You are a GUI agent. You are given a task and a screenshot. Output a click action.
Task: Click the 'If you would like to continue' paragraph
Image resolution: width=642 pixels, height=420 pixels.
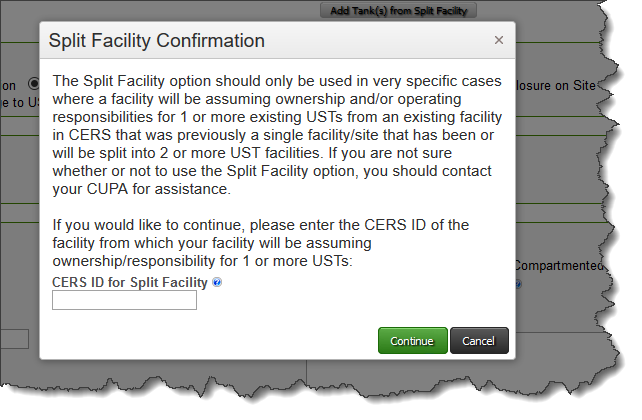[260, 243]
